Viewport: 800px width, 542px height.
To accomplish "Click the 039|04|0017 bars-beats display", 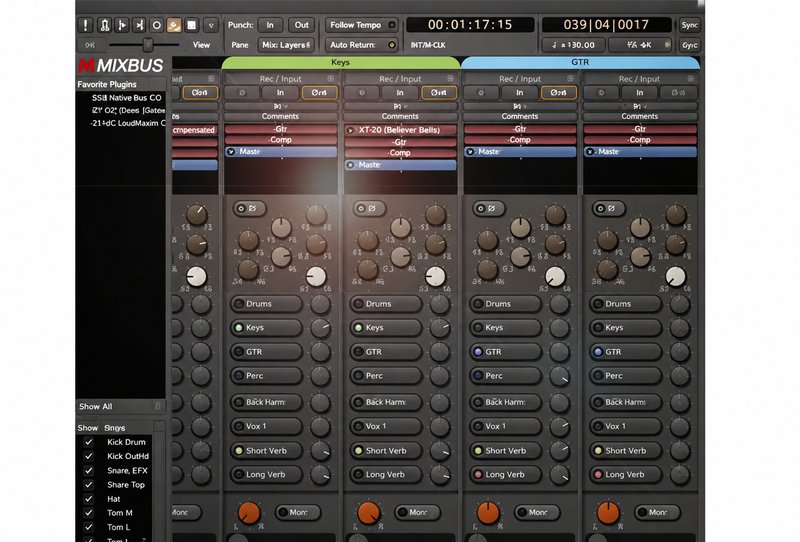I will [x=606, y=25].
